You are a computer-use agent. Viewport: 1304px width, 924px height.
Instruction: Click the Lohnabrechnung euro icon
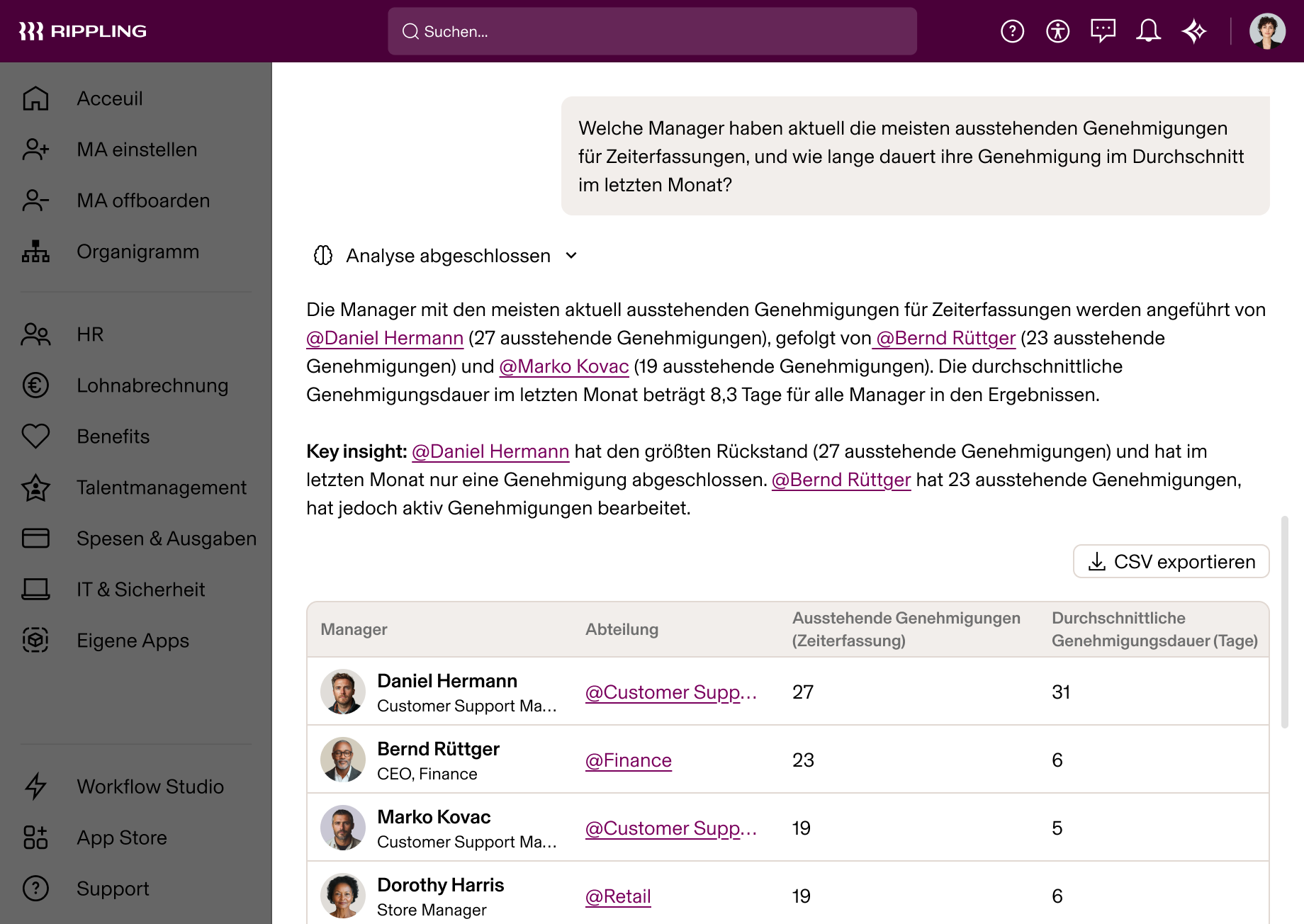click(35, 385)
